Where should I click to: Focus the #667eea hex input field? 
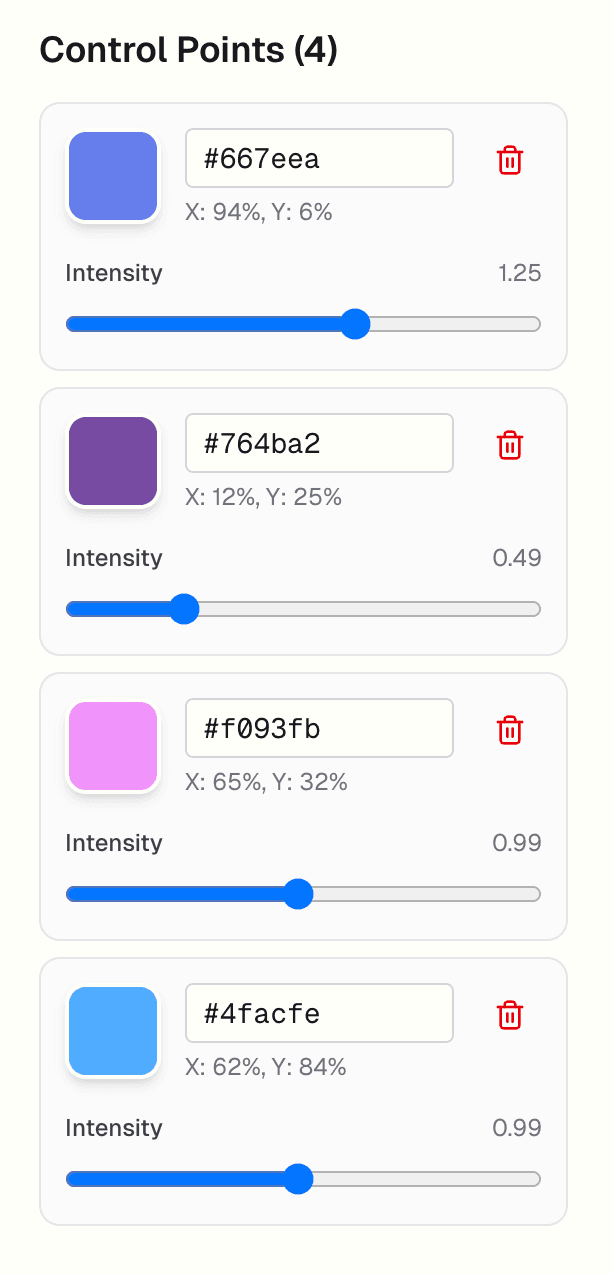click(320, 158)
